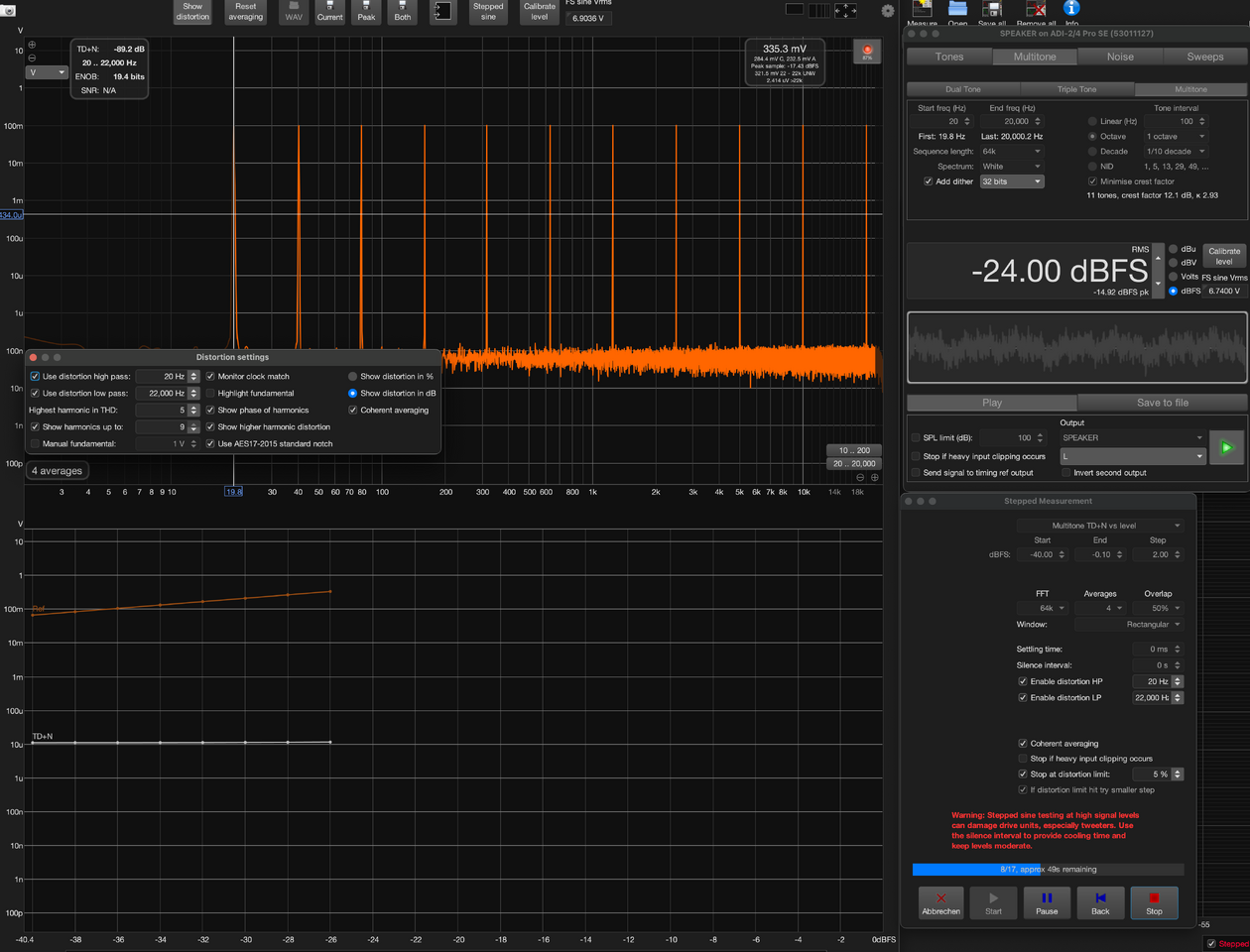Zoom out vertical axis minus icon
This screenshot has width=1250, height=952.
tap(32, 58)
